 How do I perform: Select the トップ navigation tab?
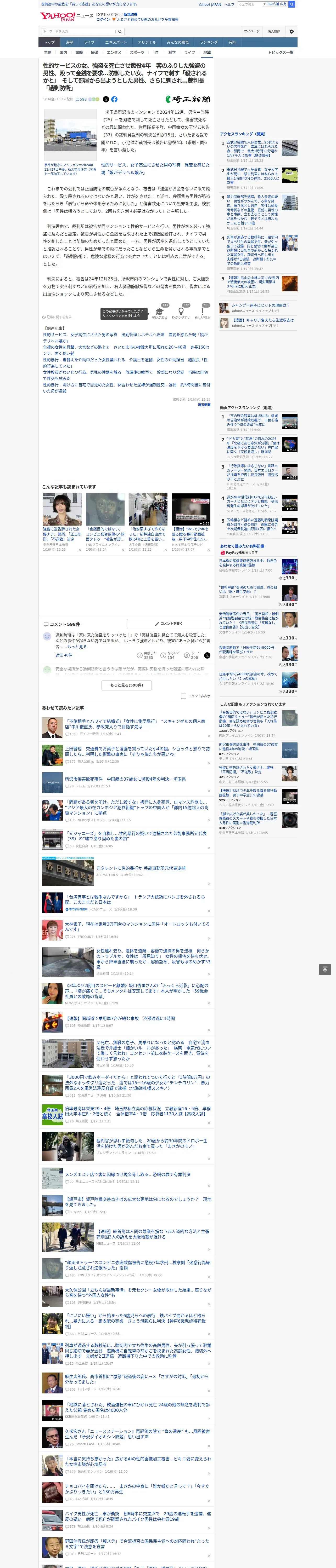[49, 43]
